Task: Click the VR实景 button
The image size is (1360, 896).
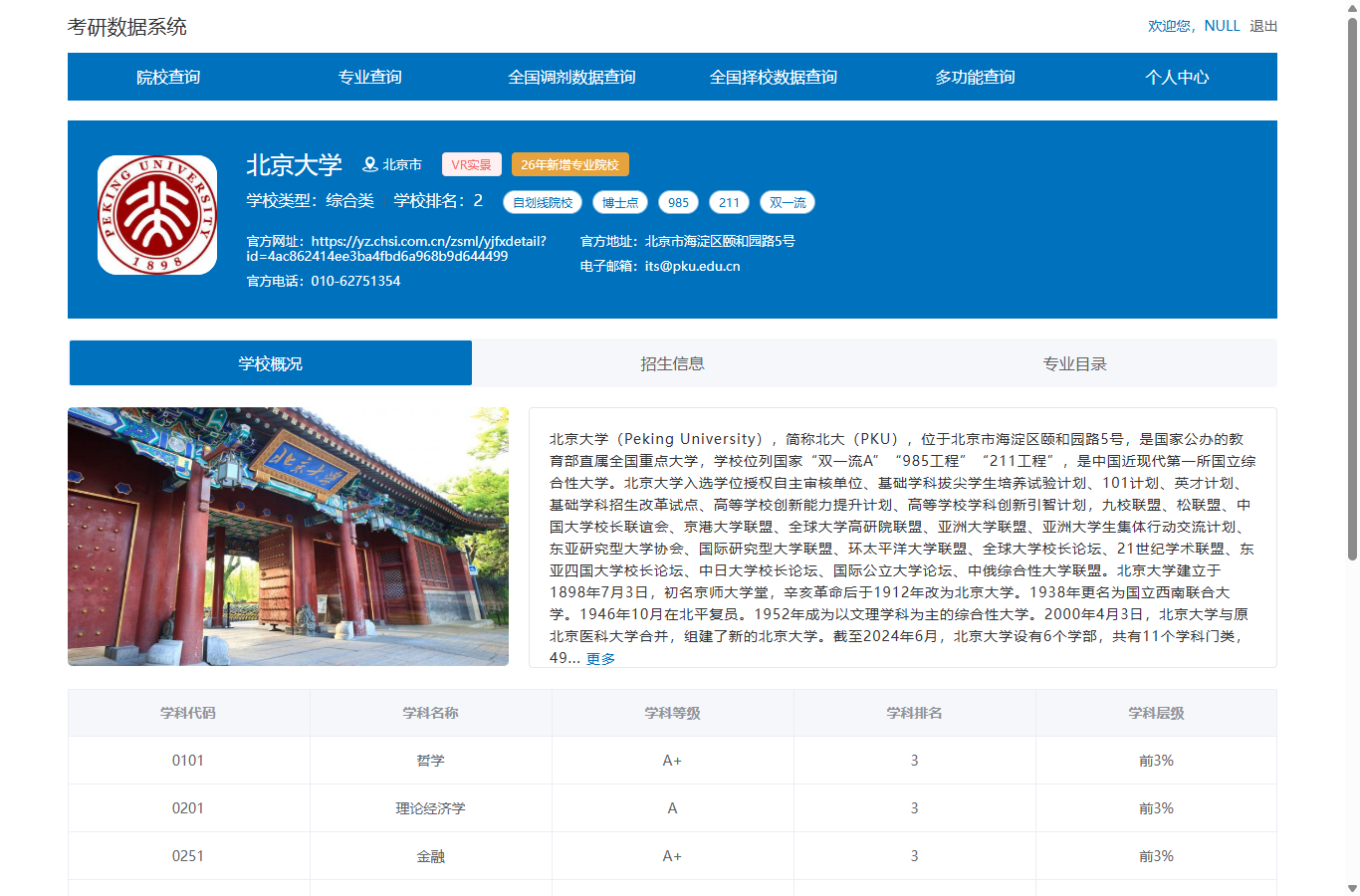Action: coord(472,164)
